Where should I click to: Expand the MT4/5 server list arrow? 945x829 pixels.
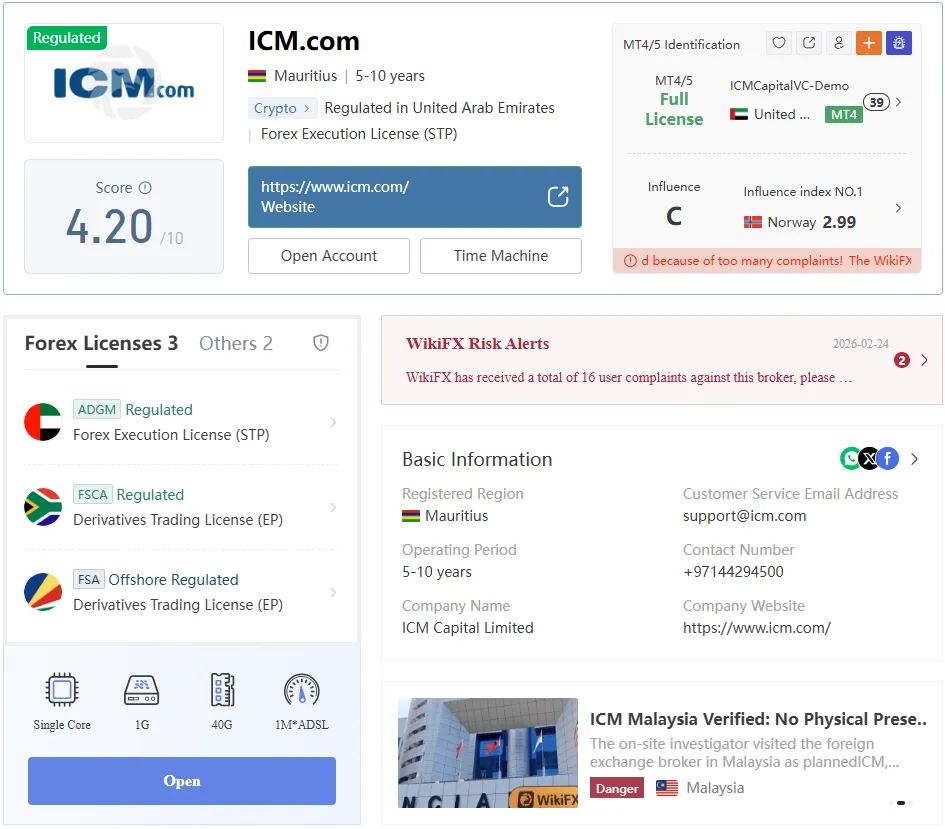[x=899, y=102]
